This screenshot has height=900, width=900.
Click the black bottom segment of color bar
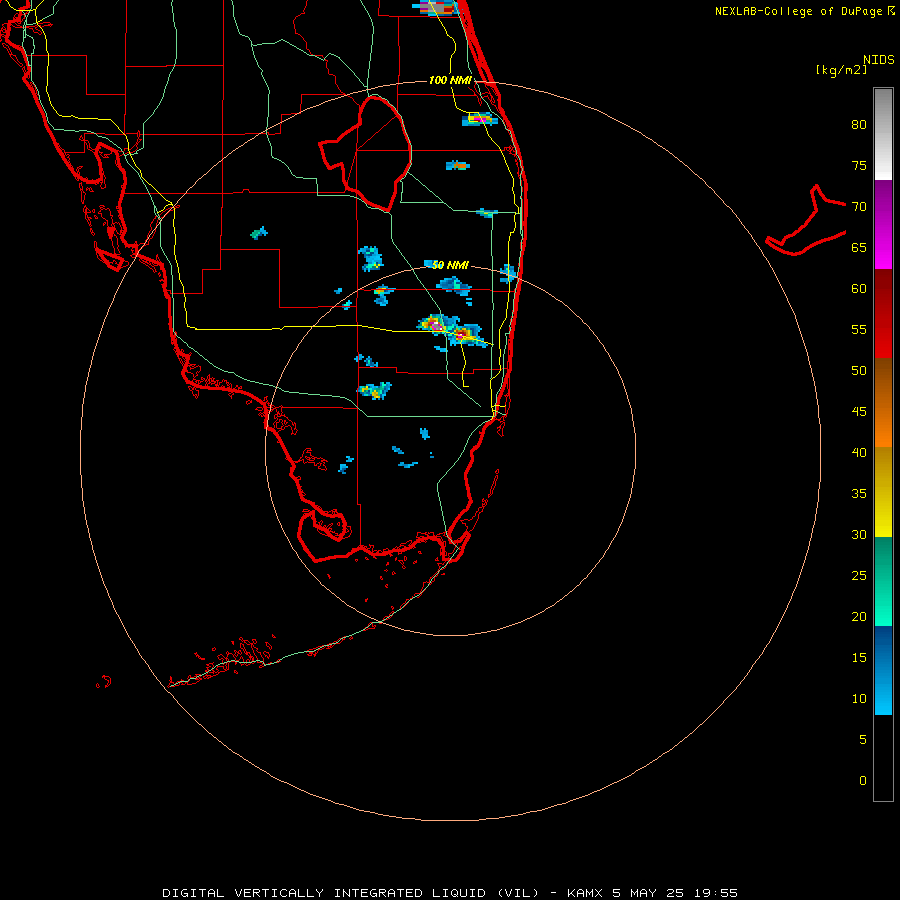pyautogui.click(x=883, y=758)
